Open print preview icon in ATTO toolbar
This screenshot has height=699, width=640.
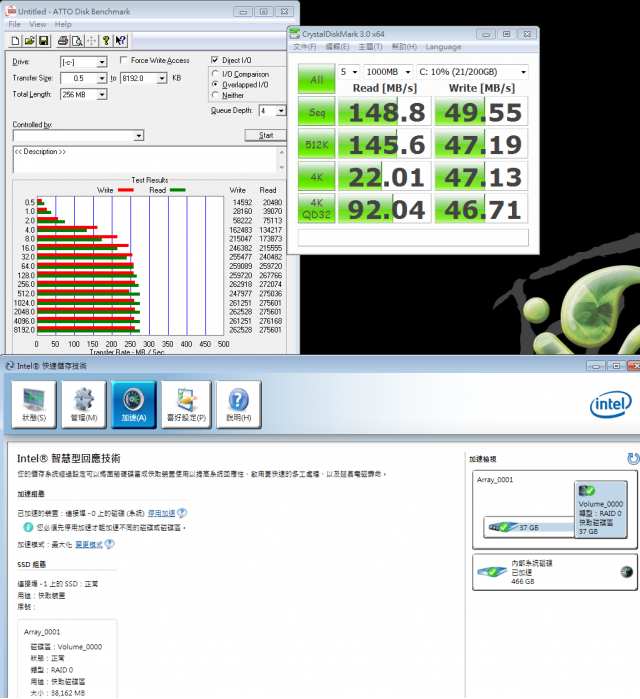pos(77,41)
